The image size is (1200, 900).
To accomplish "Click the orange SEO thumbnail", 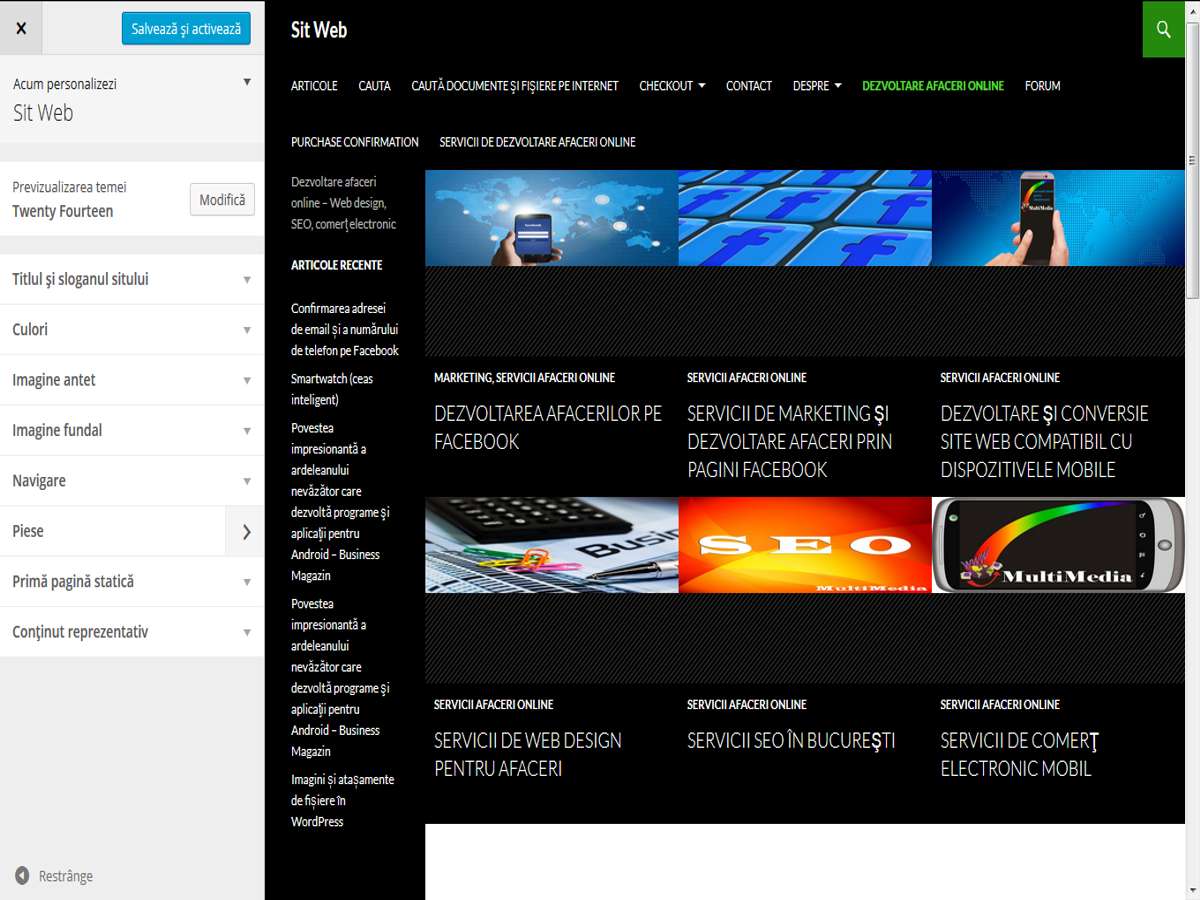I will click(805, 545).
